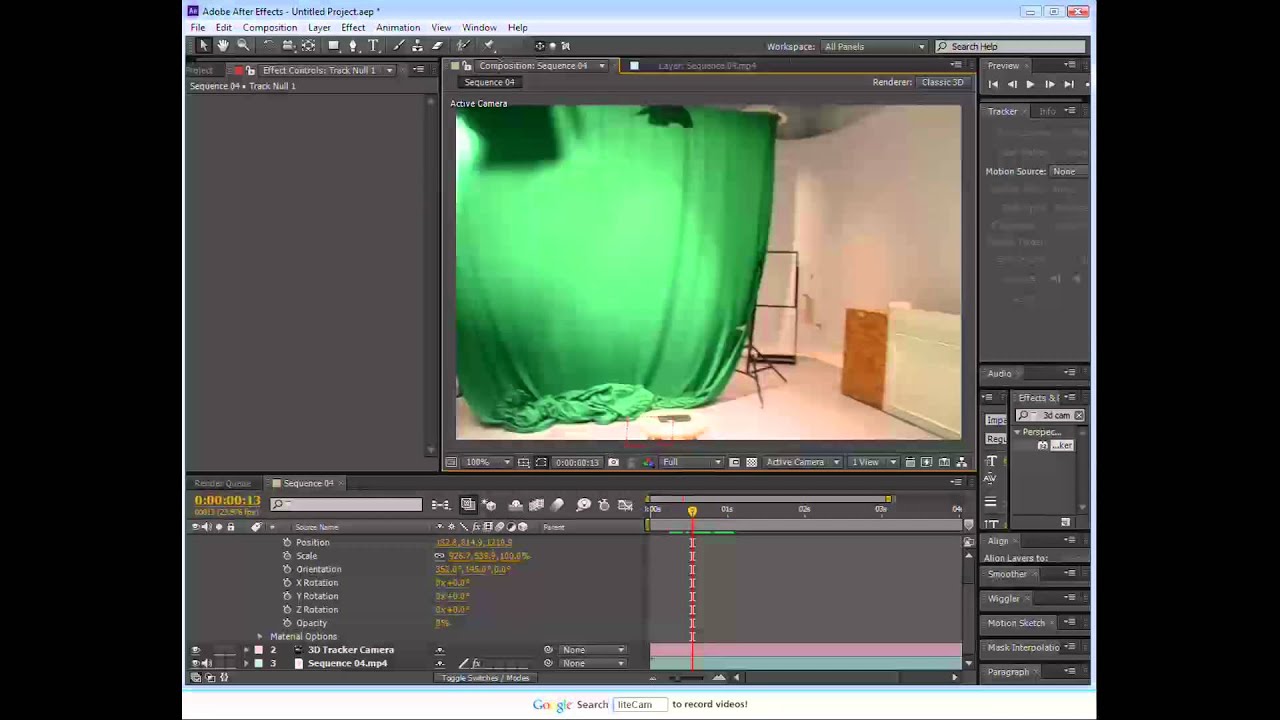
Task: Toggle X Rotation stopwatch keyframing
Action: pyautogui.click(x=287, y=583)
